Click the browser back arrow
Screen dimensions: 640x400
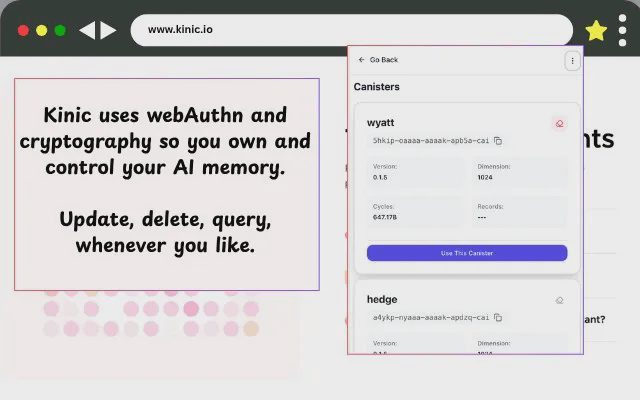click(87, 31)
